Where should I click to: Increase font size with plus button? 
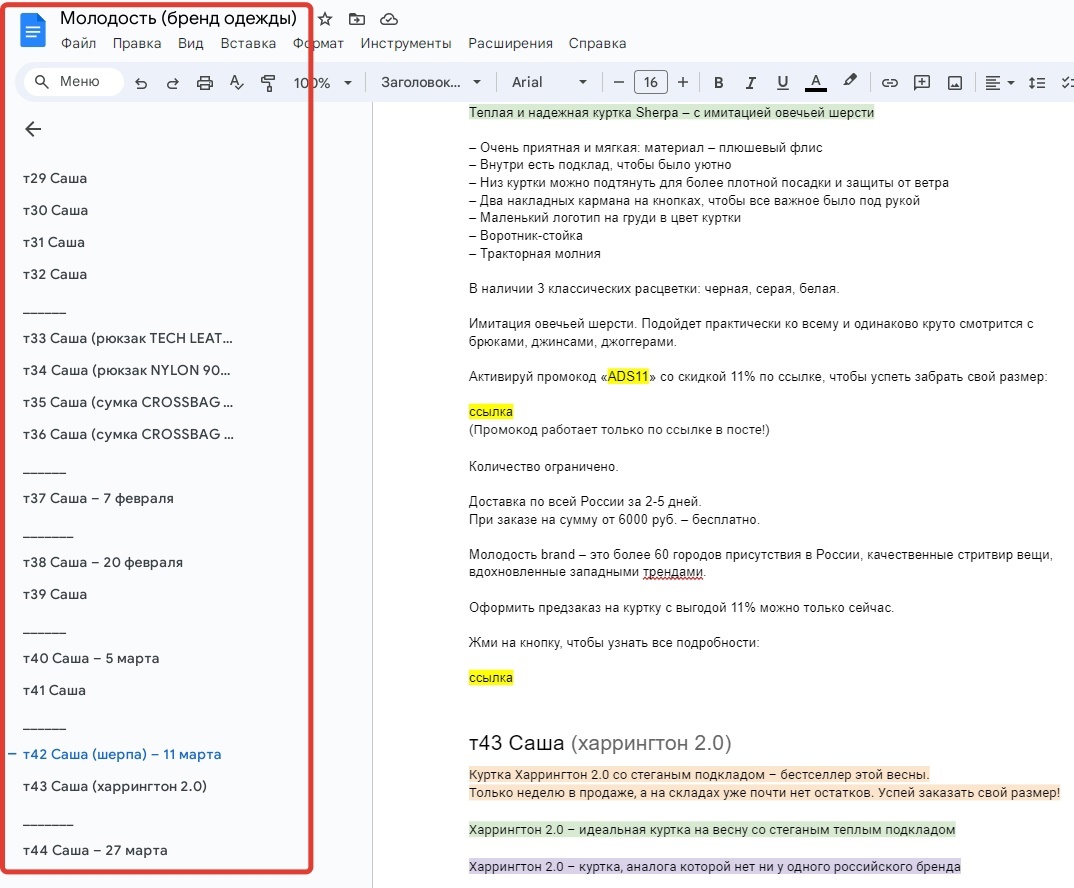pyautogui.click(x=683, y=82)
